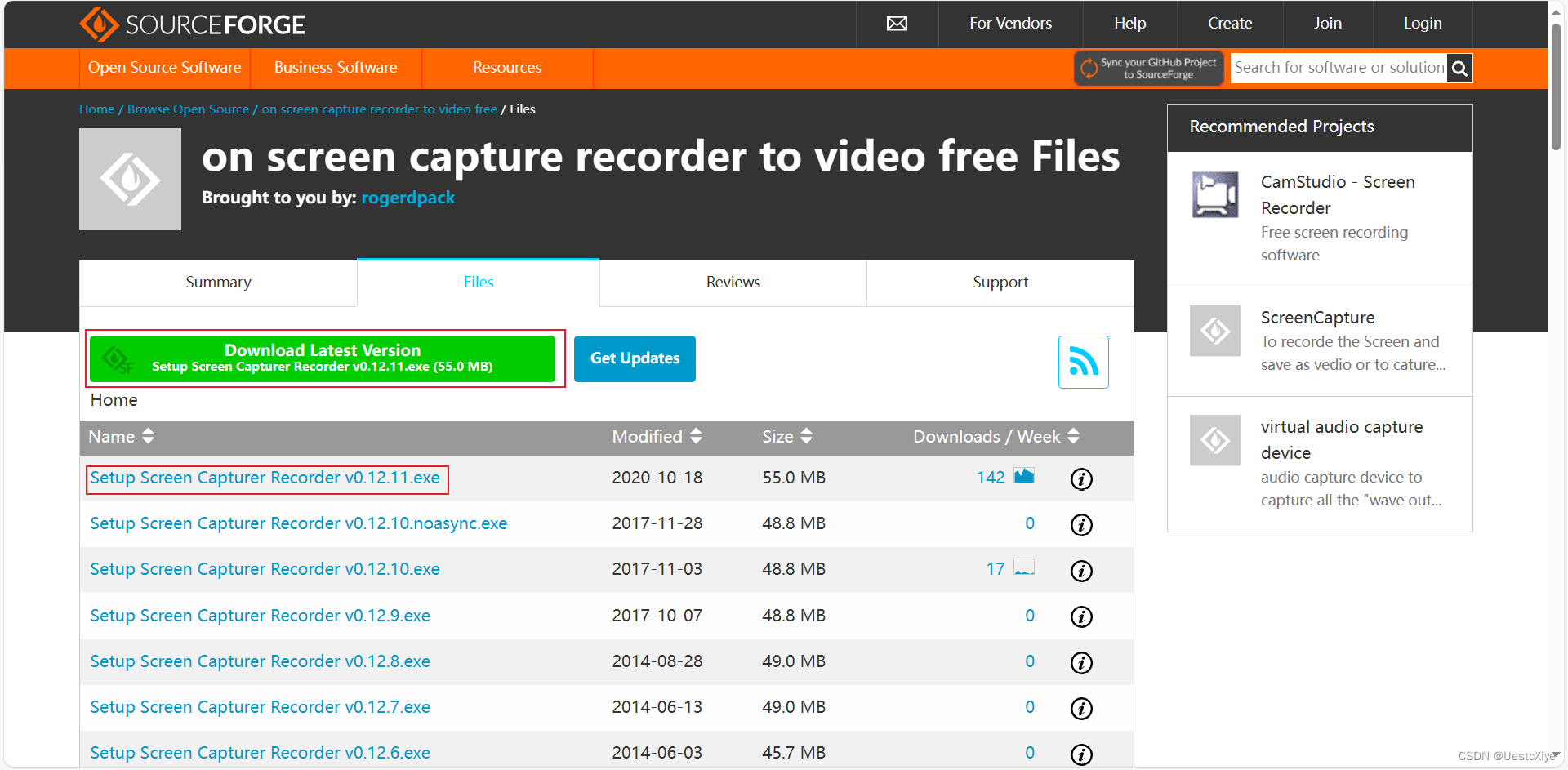Viewport: 1568px width, 770px height.
Task: Open the RSS feed icon
Action: (x=1083, y=362)
